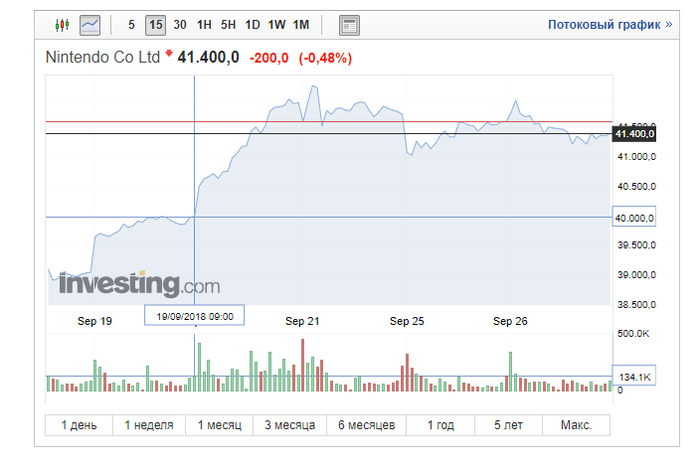Select the area line chart icon
This screenshot has height=467, width=700.
[x=90, y=24]
